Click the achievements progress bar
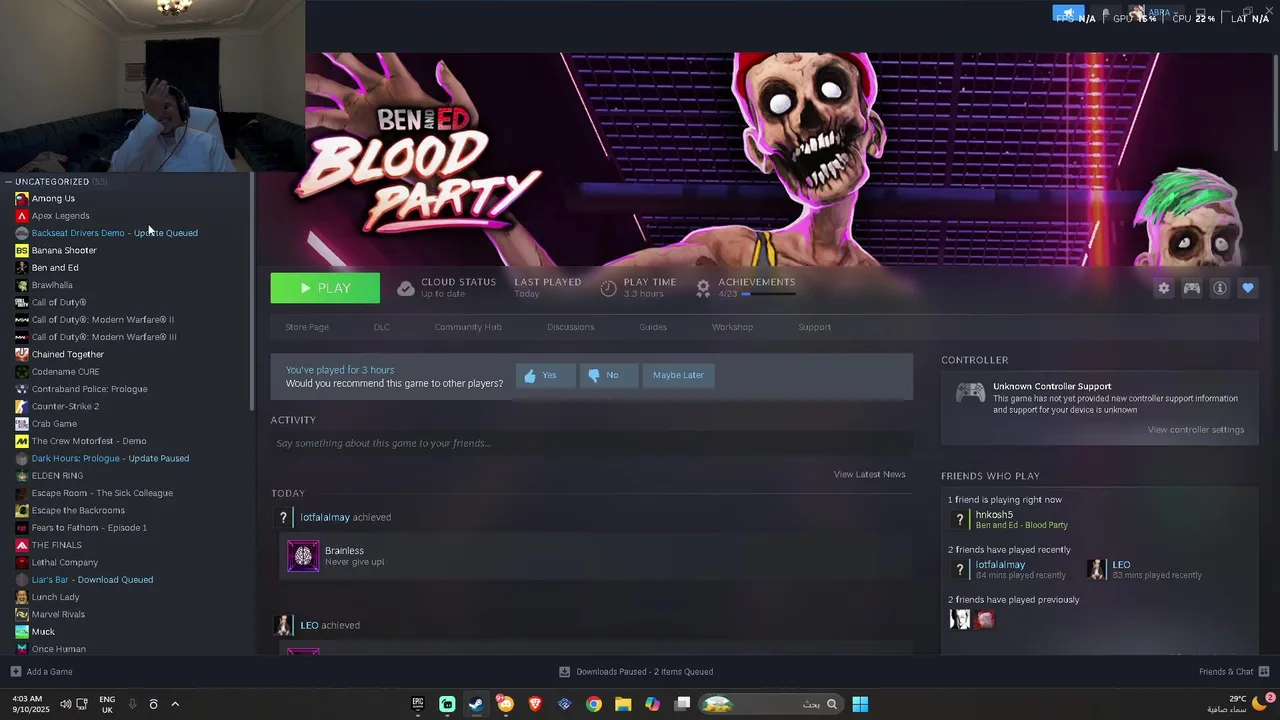 coord(768,294)
